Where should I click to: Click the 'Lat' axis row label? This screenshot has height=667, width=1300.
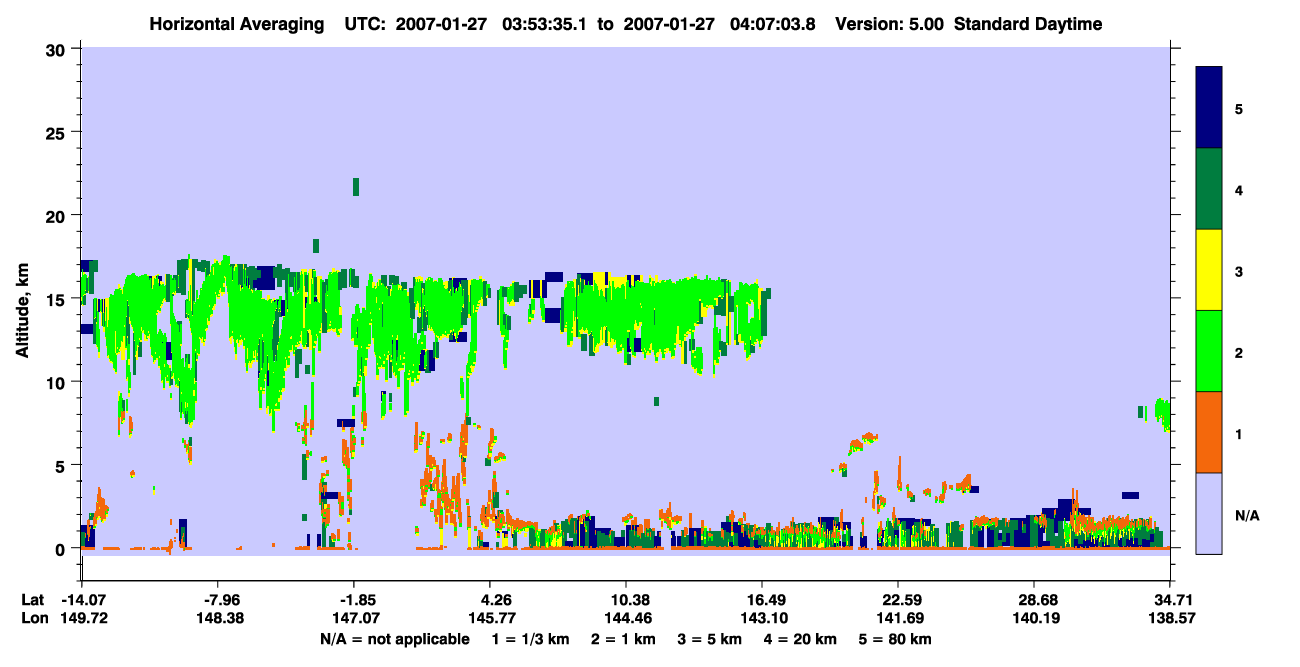[32, 600]
